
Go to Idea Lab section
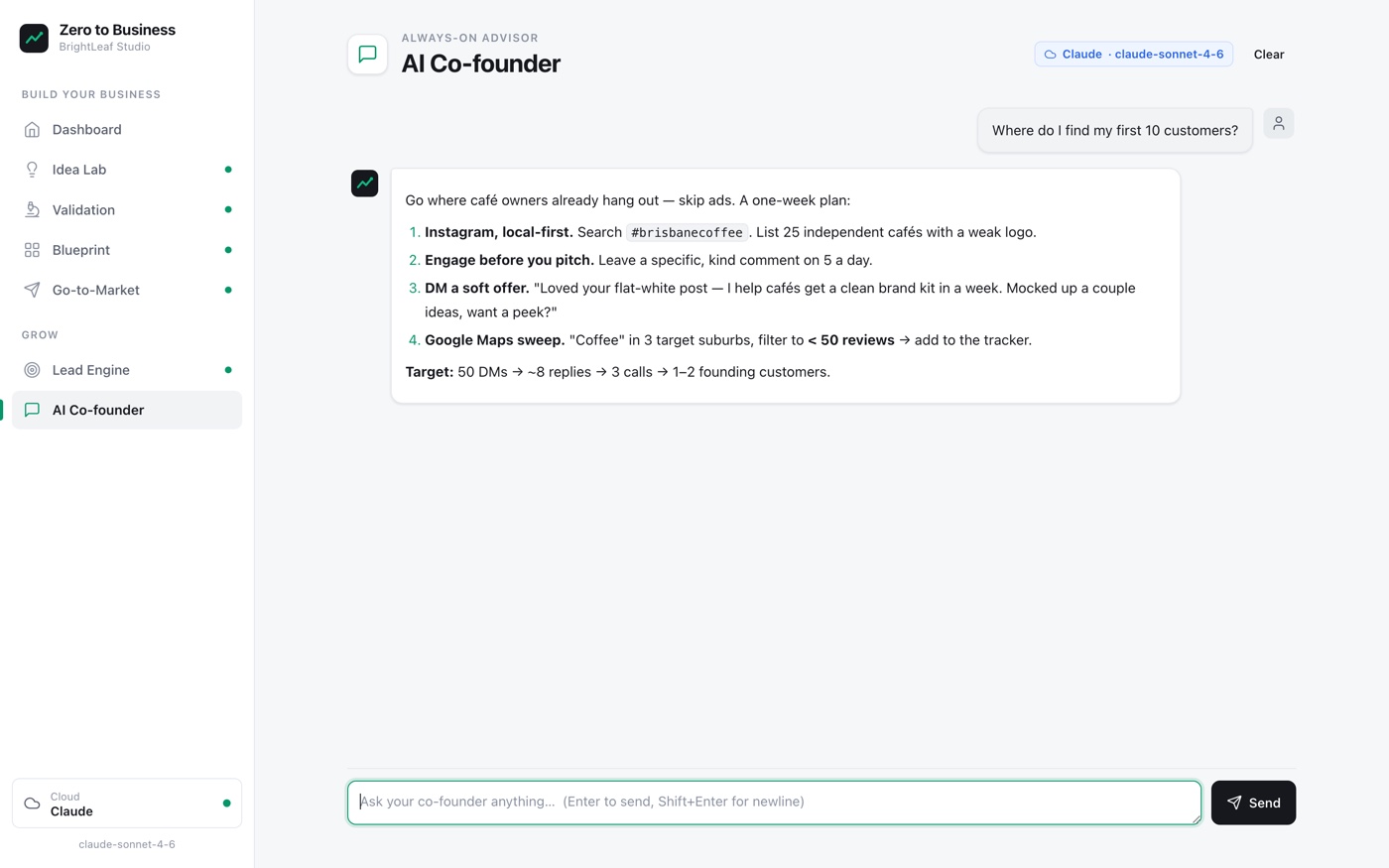pyautogui.click(x=127, y=170)
